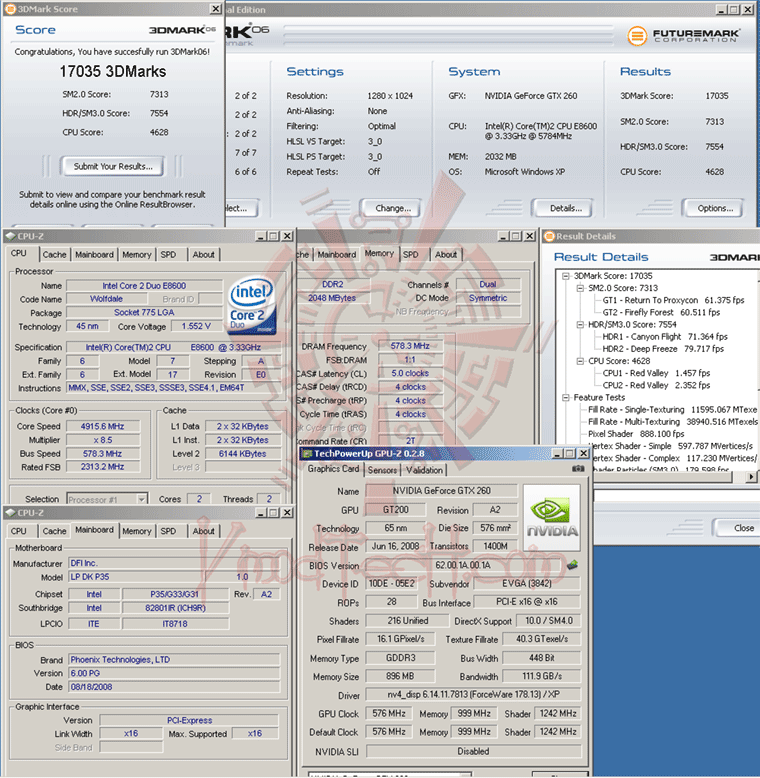Switch to Memory tab in top CPU-Z window
Viewport: 760px width, 778px height.
(136, 255)
